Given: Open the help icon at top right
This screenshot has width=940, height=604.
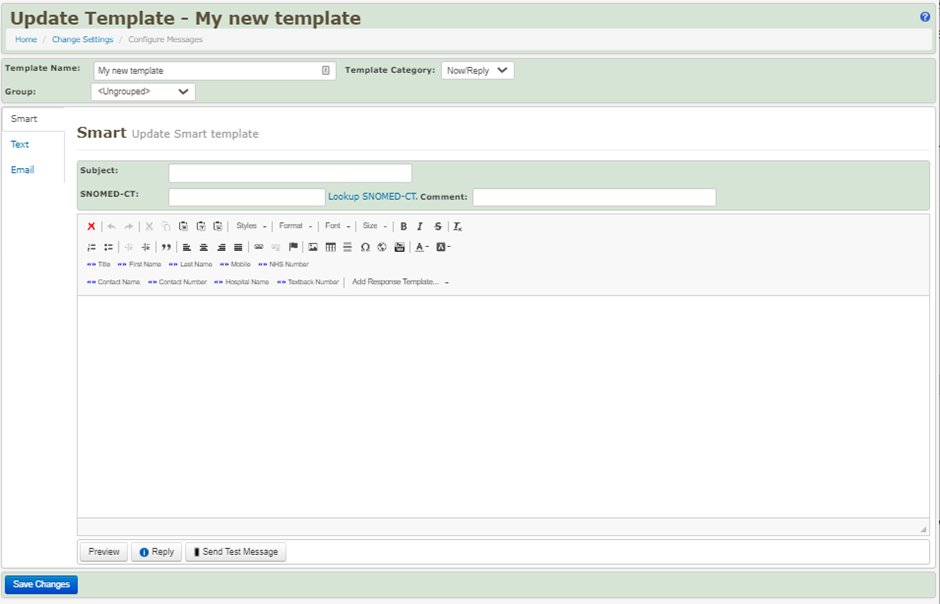Looking at the screenshot, I should click(925, 17).
